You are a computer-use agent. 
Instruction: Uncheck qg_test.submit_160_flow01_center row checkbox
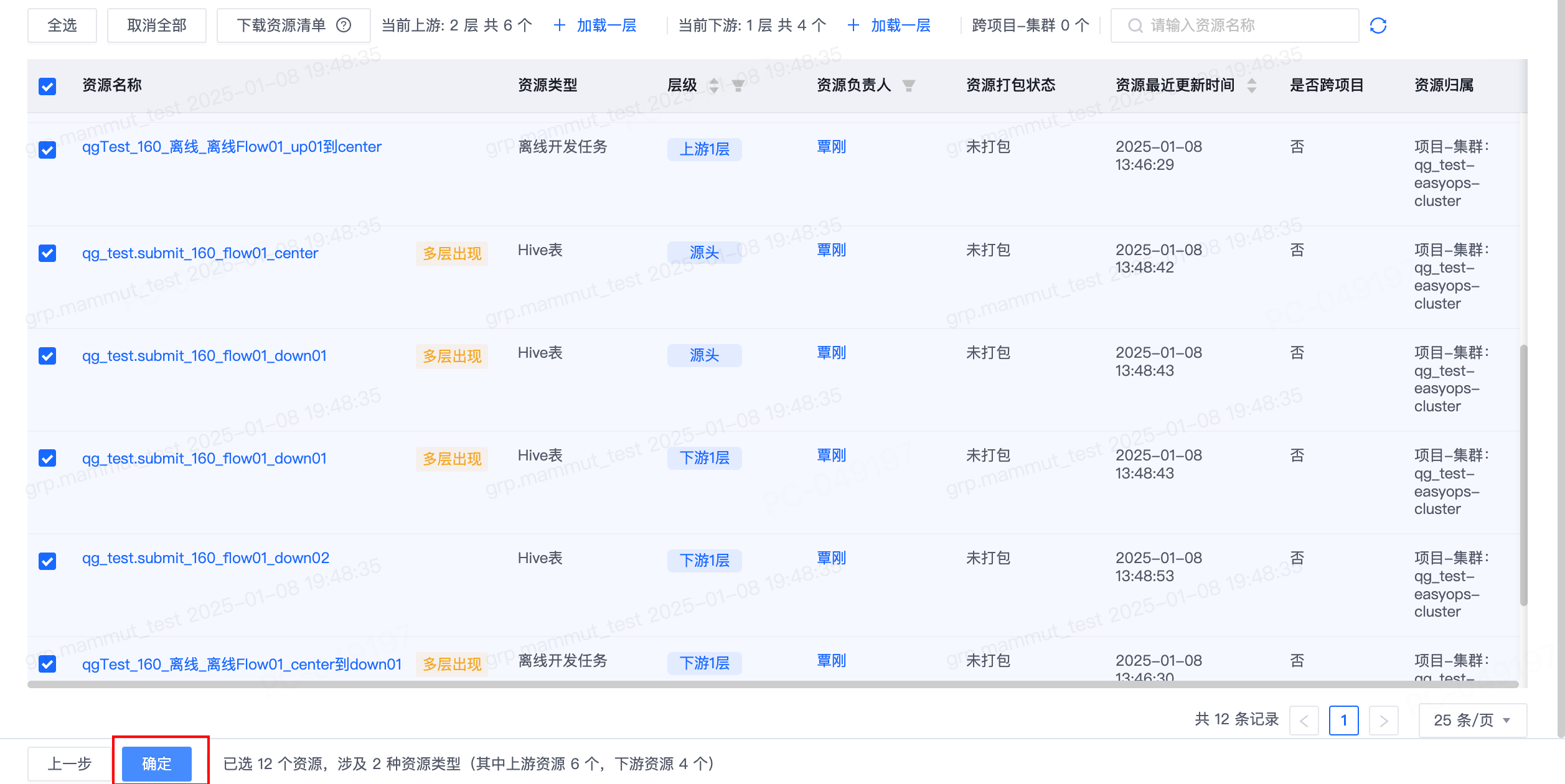[47, 253]
